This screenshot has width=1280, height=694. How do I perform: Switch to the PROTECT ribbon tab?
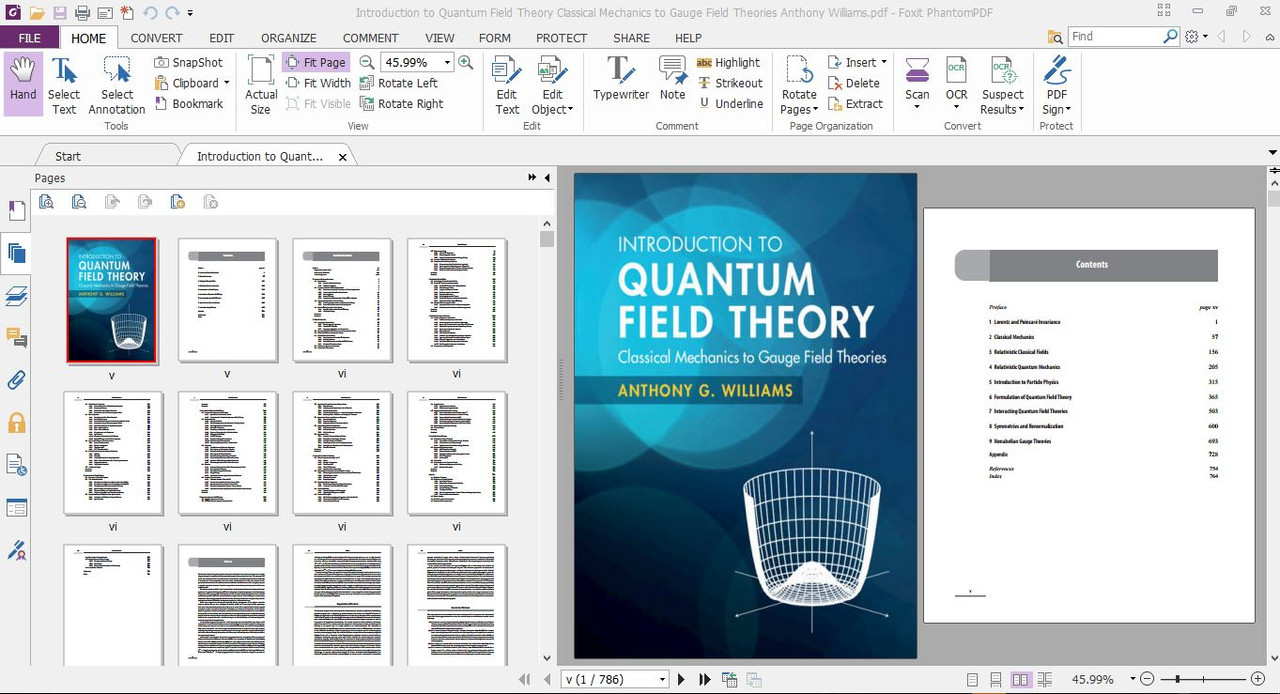(x=562, y=38)
